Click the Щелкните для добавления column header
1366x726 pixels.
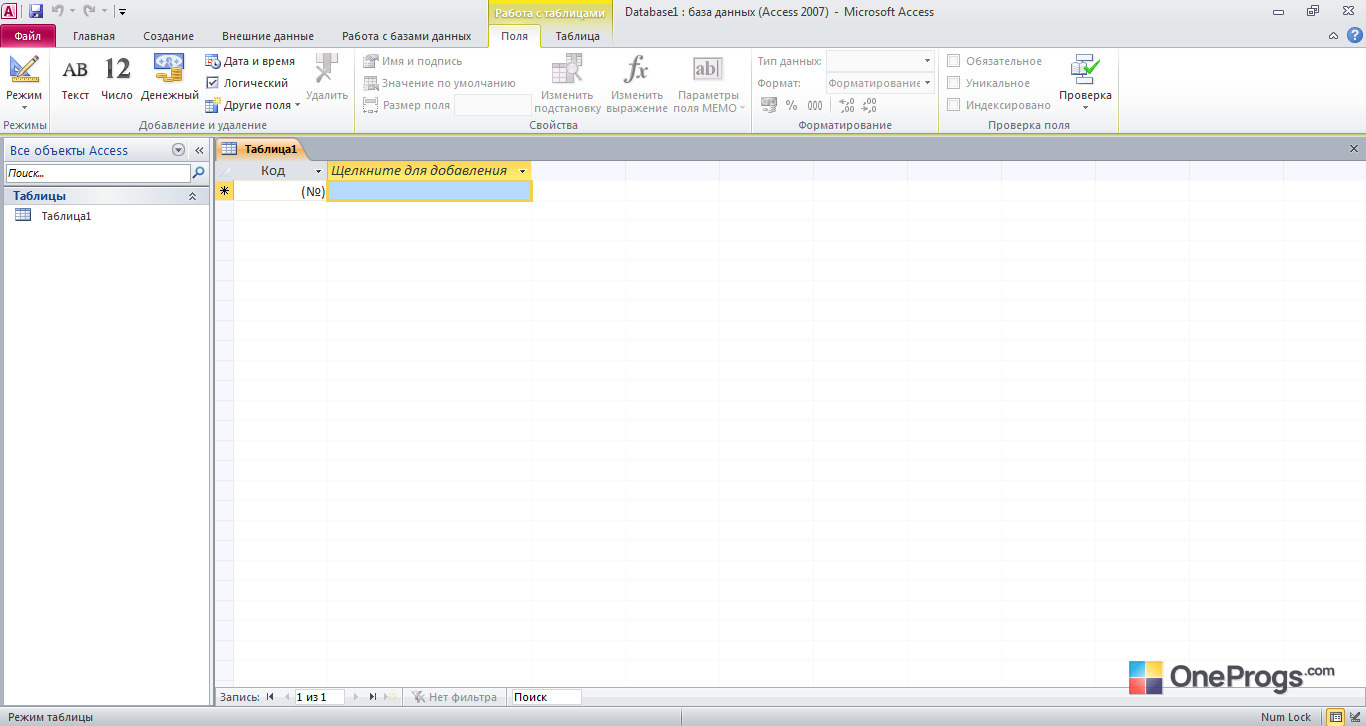[429, 171]
